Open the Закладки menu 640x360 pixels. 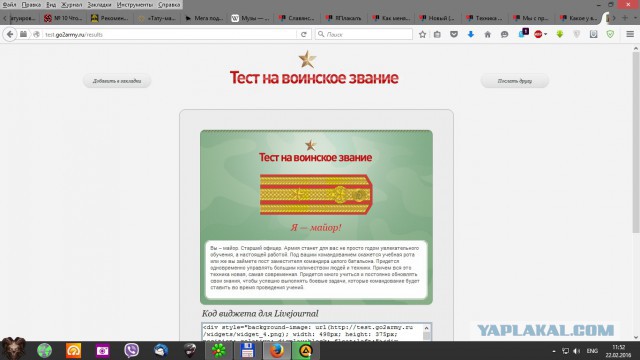click(x=99, y=4)
